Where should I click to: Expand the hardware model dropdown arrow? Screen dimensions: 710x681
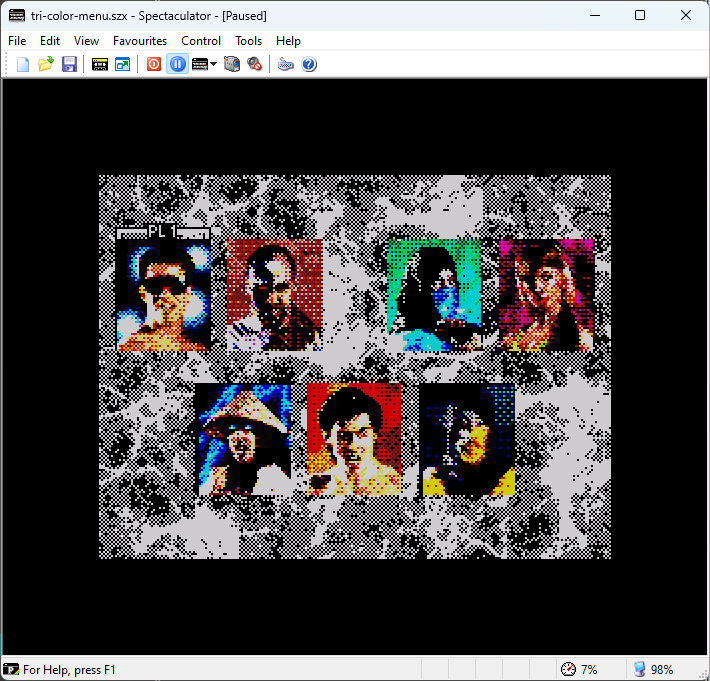tap(214, 64)
